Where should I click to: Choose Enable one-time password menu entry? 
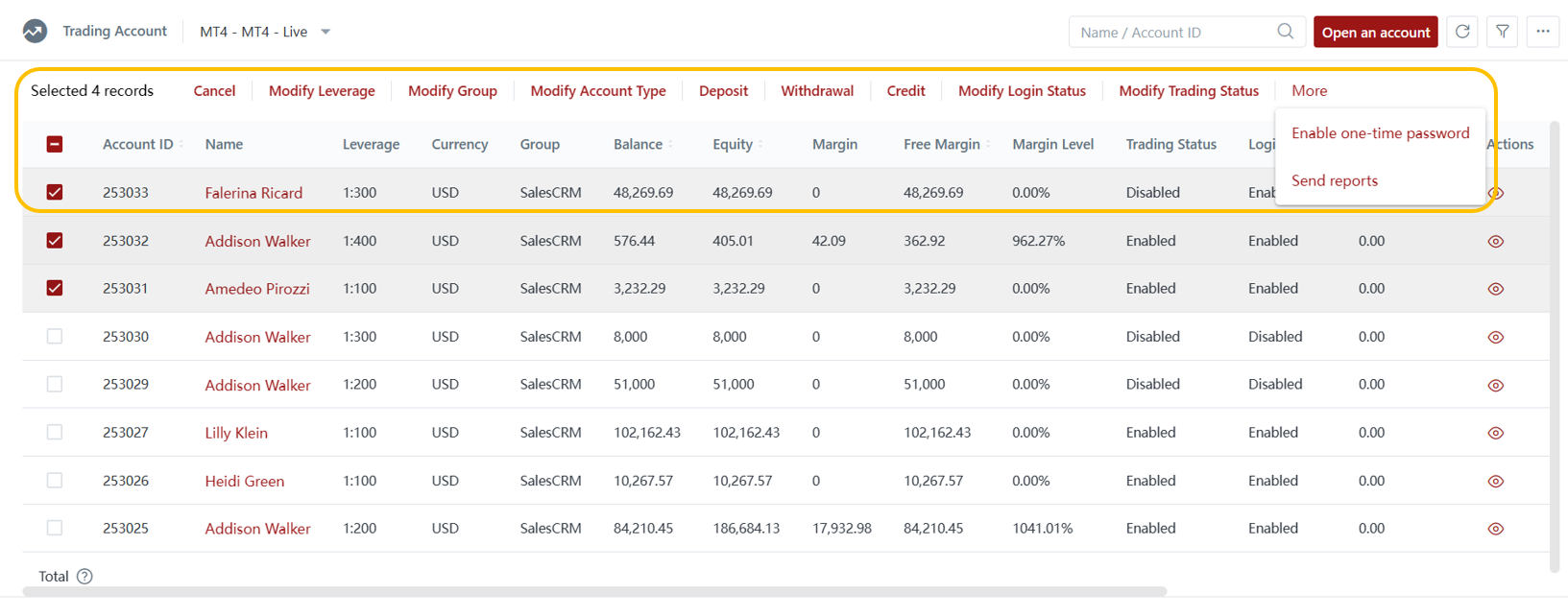click(1380, 133)
